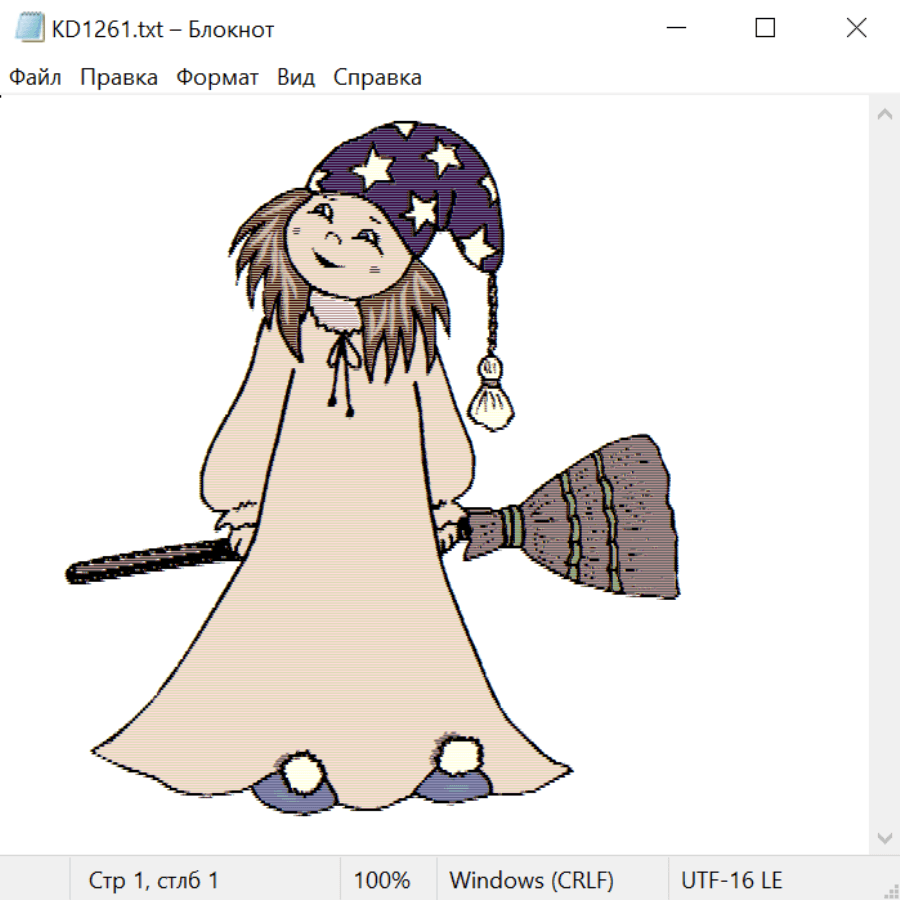Click the 'Стр 1, стлб 1' status indicator
Viewport: 900px width, 900px height.
[x=154, y=880]
